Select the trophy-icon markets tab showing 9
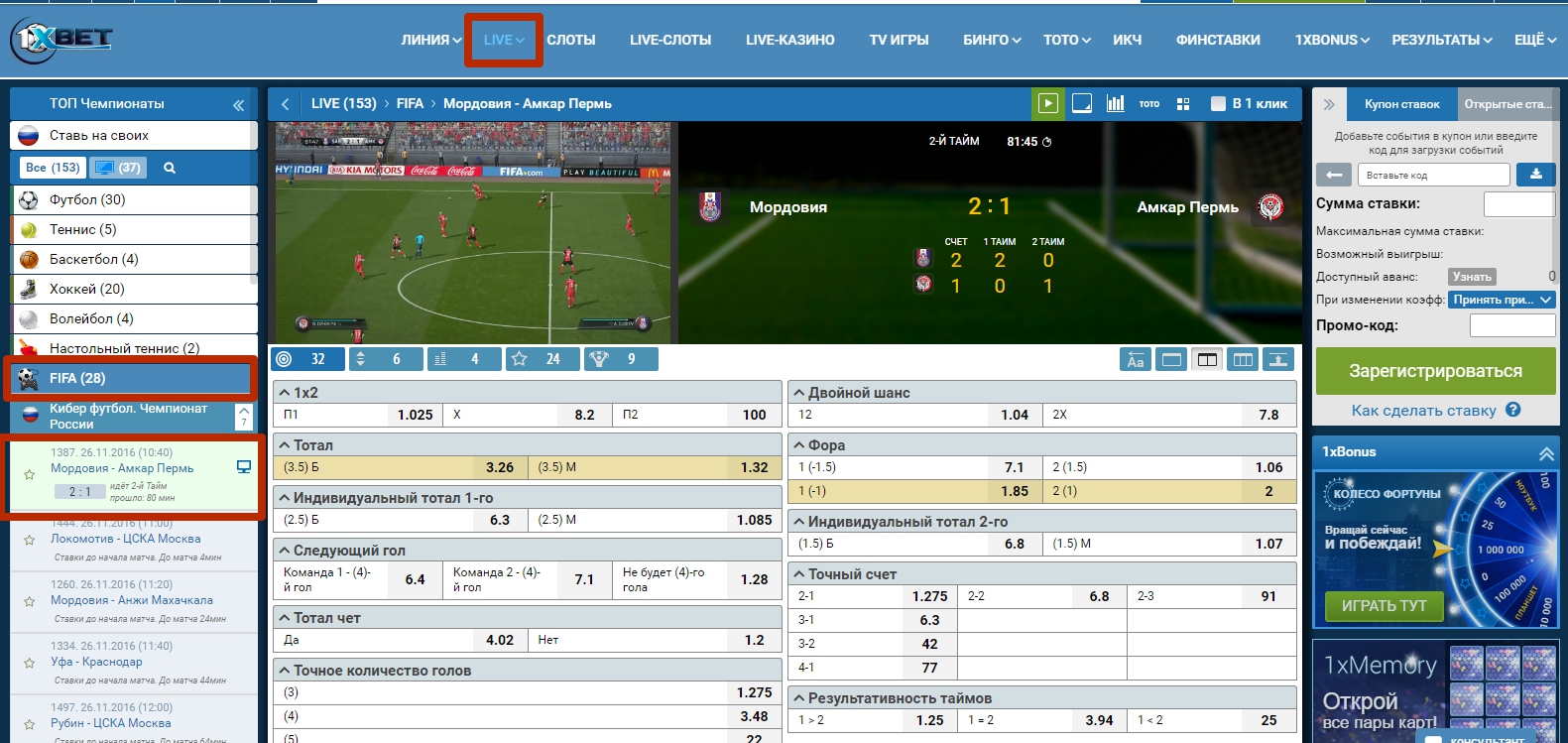 click(621, 359)
